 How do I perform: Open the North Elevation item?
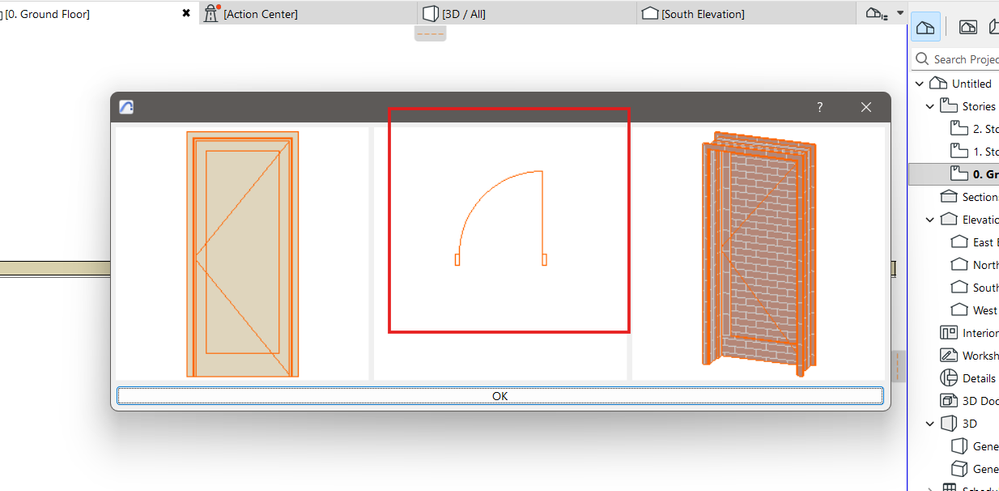tap(974, 265)
